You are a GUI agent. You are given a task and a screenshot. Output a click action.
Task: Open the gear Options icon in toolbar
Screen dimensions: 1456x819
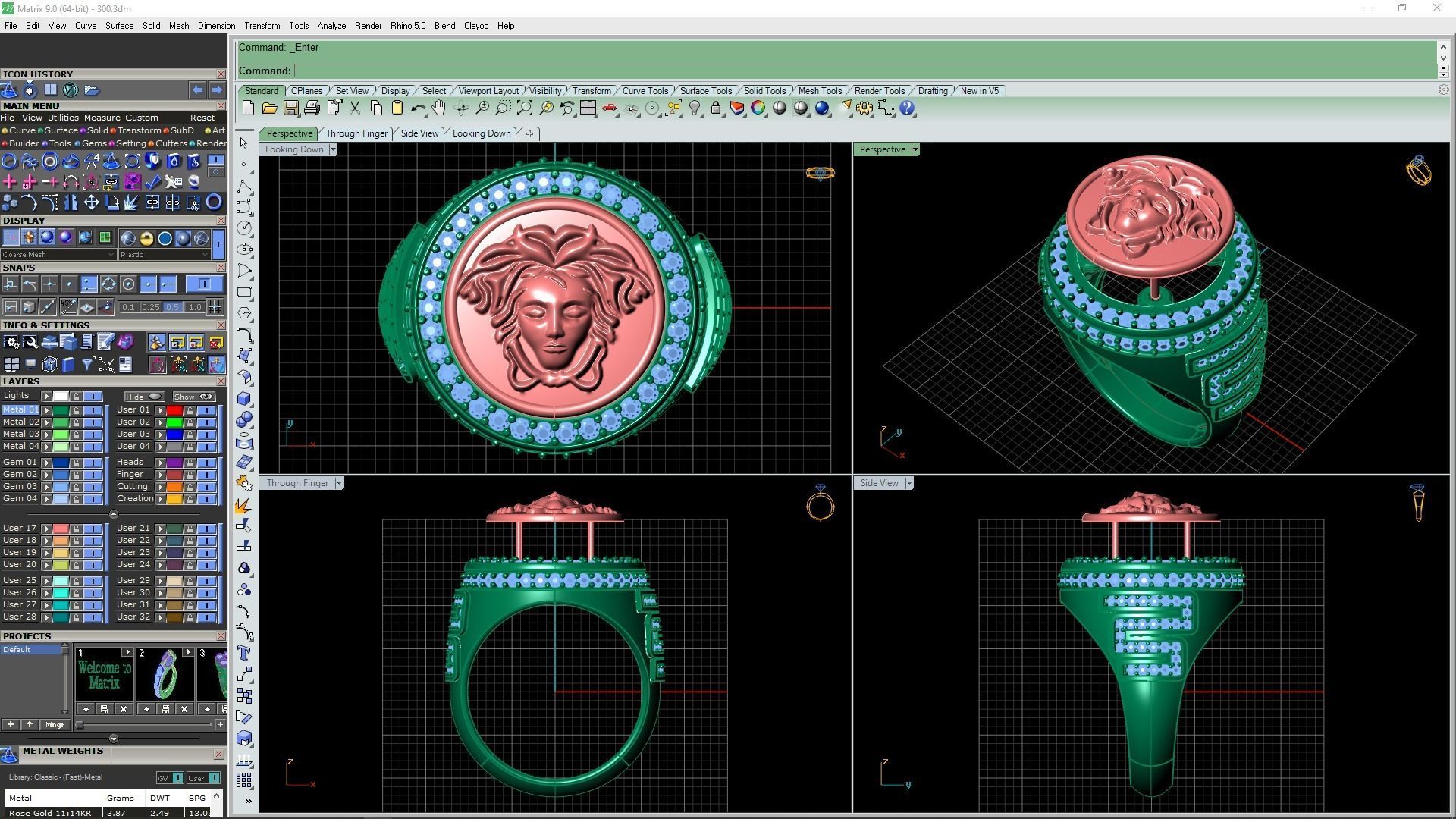(x=864, y=108)
